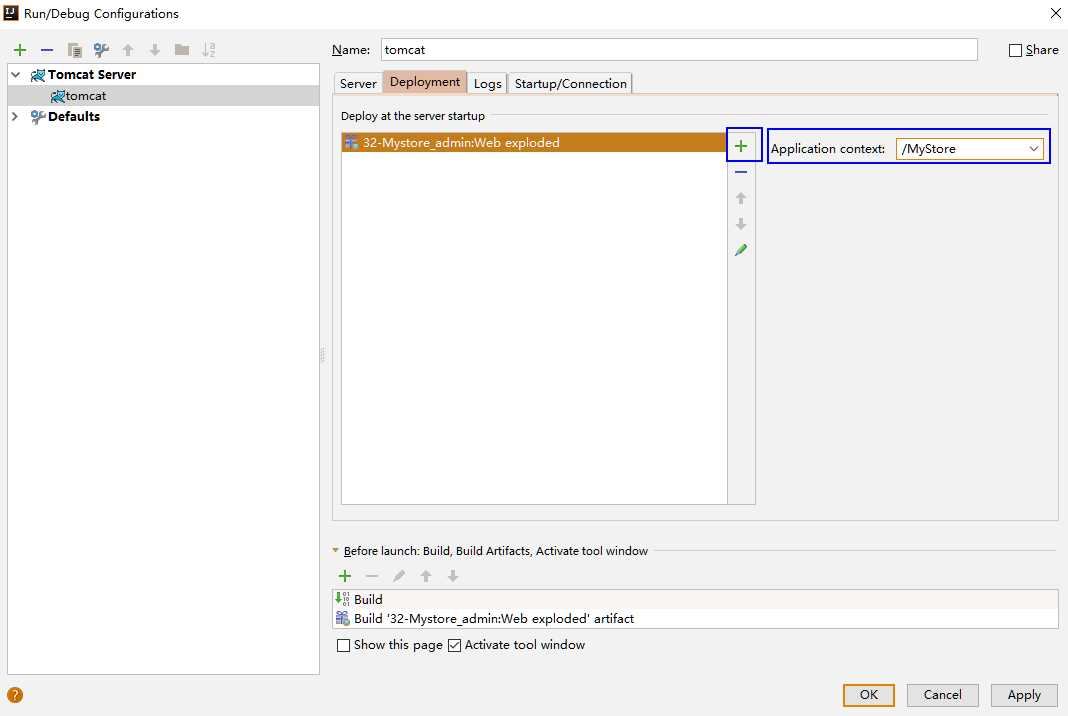Move before-launch task down
Image resolution: width=1068 pixels, height=716 pixels.
[453, 576]
